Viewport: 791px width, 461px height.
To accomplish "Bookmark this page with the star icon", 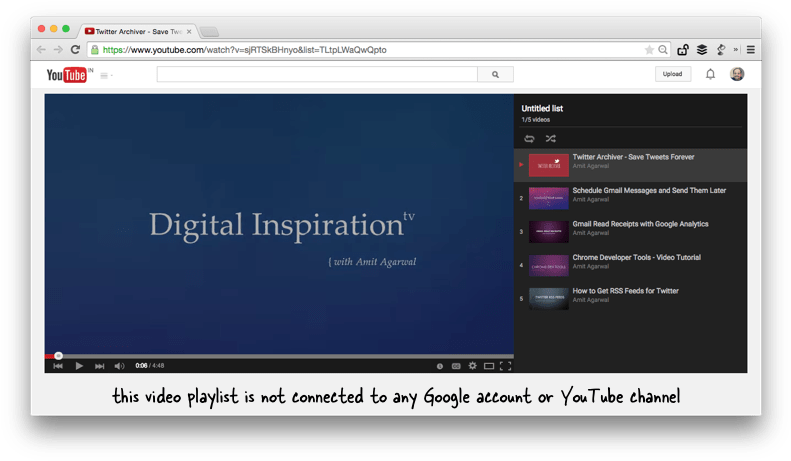I will pyautogui.click(x=649, y=49).
